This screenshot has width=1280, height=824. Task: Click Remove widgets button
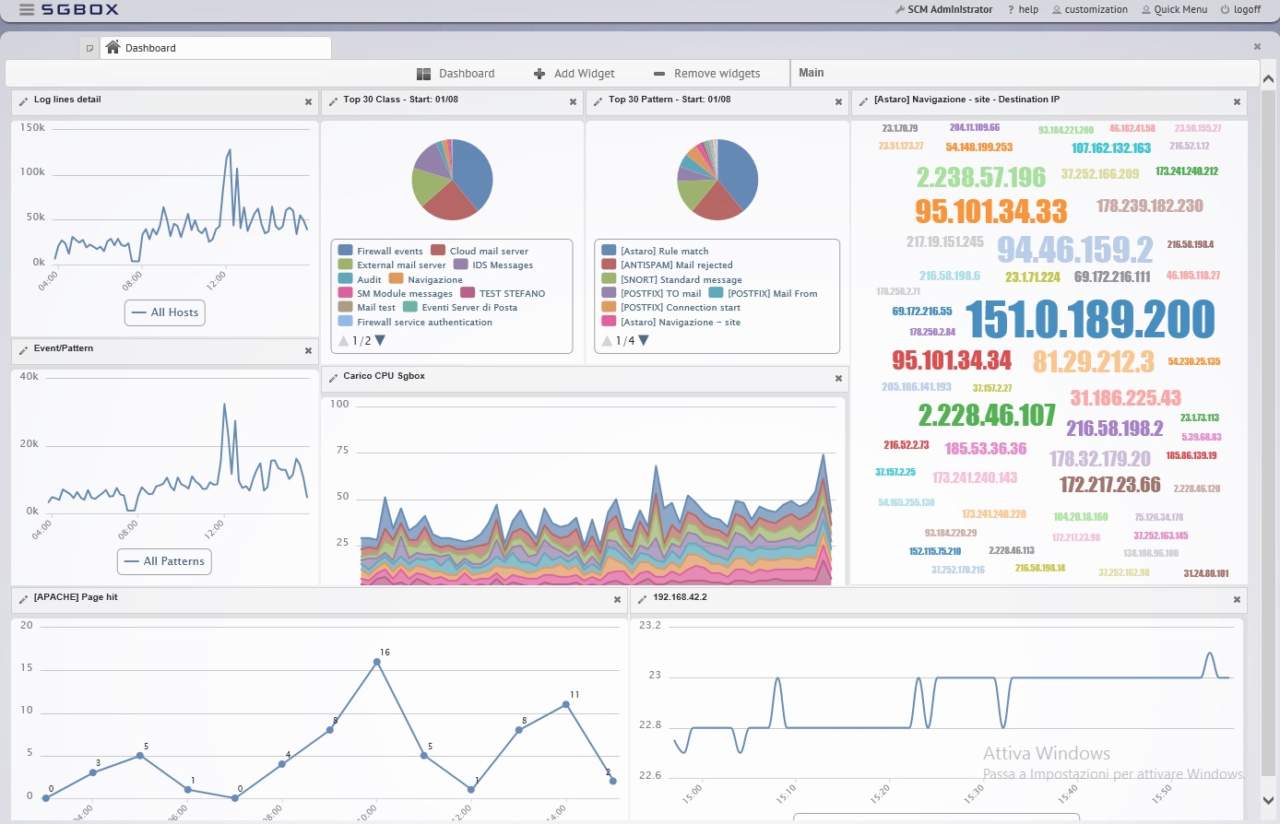[x=706, y=74]
